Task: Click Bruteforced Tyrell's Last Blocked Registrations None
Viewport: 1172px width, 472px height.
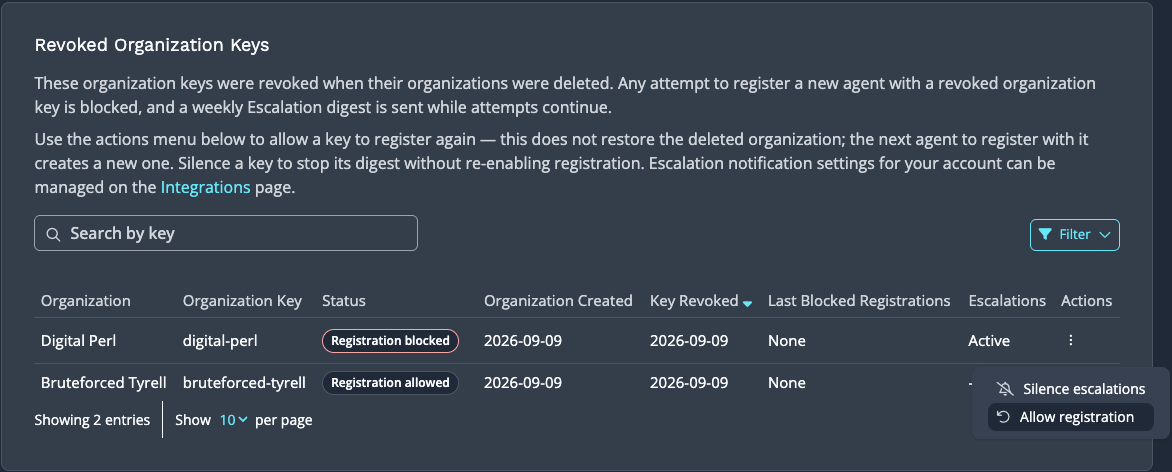Action: click(x=786, y=383)
